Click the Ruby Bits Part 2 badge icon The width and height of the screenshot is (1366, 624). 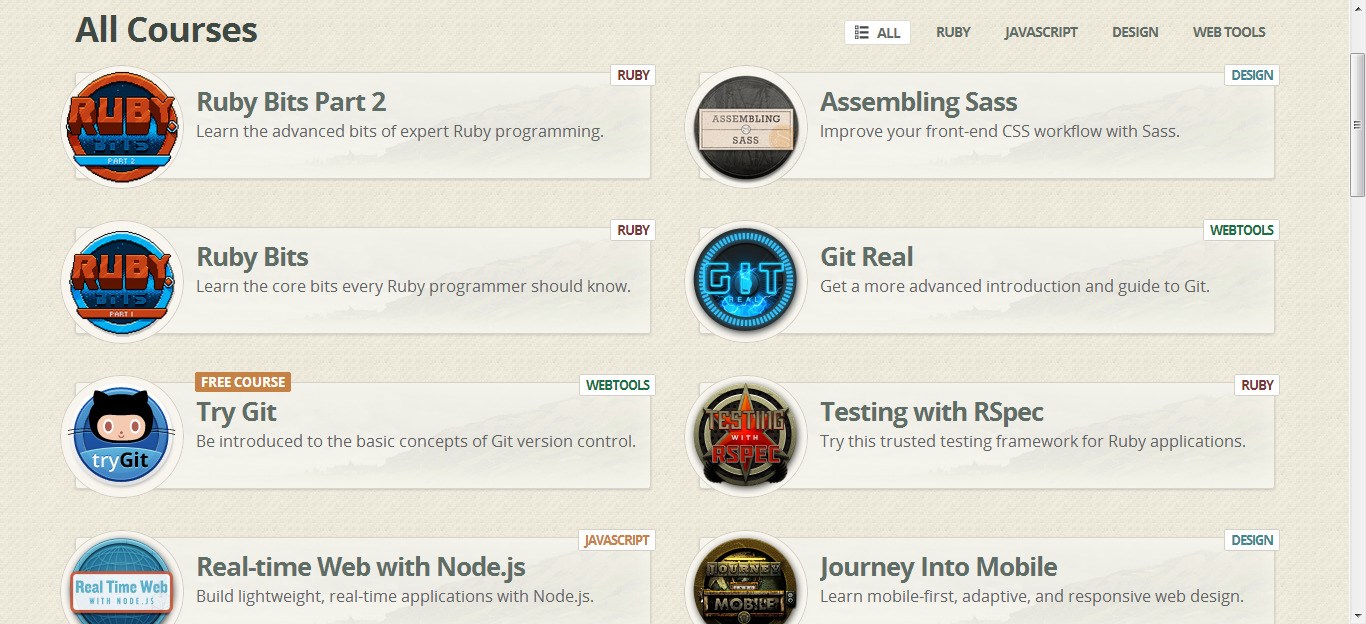tap(122, 127)
